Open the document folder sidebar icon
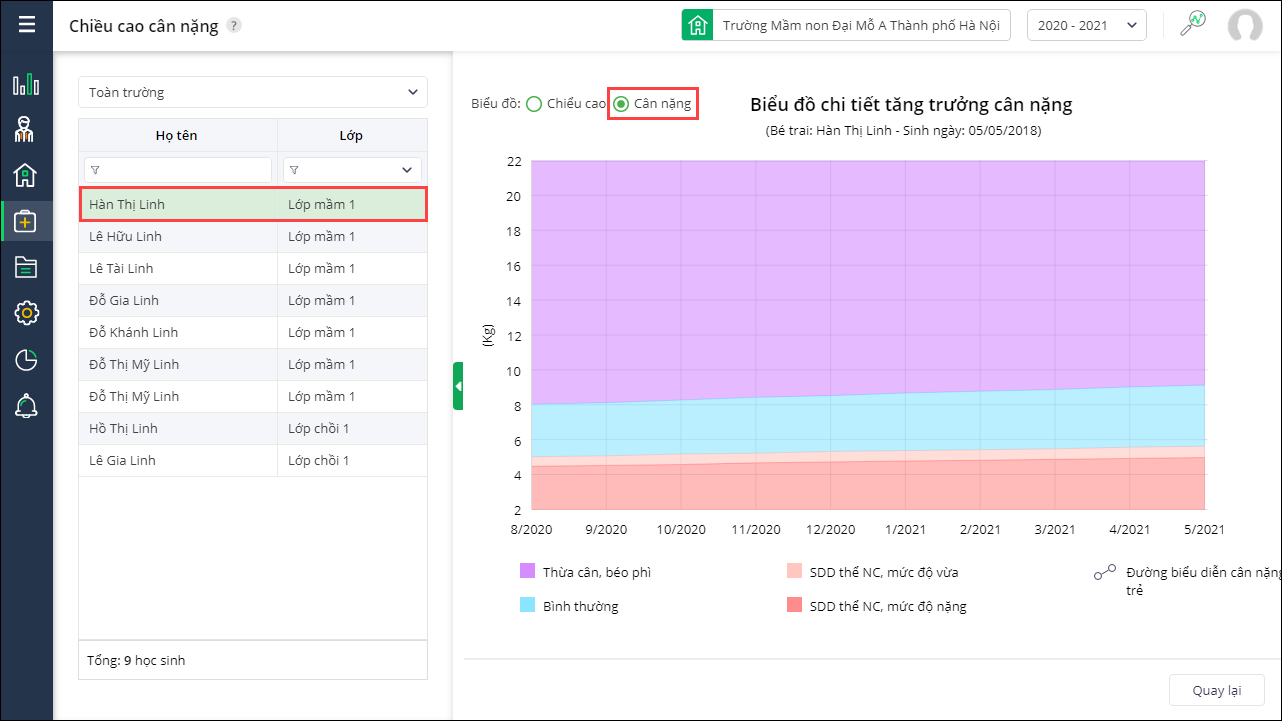 (x=26, y=267)
